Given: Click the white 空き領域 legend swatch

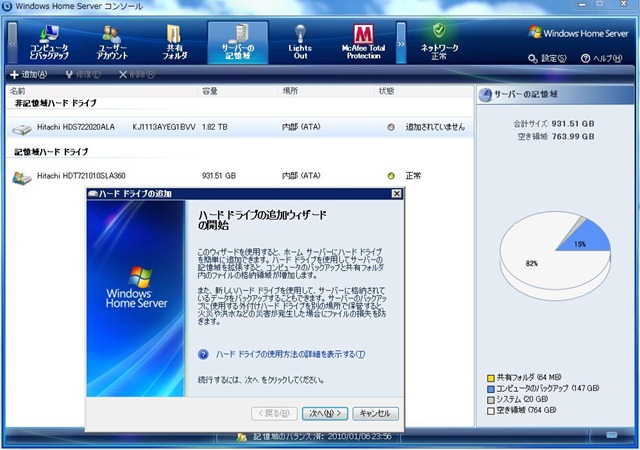Looking at the screenshot, I should click(491, 411).
